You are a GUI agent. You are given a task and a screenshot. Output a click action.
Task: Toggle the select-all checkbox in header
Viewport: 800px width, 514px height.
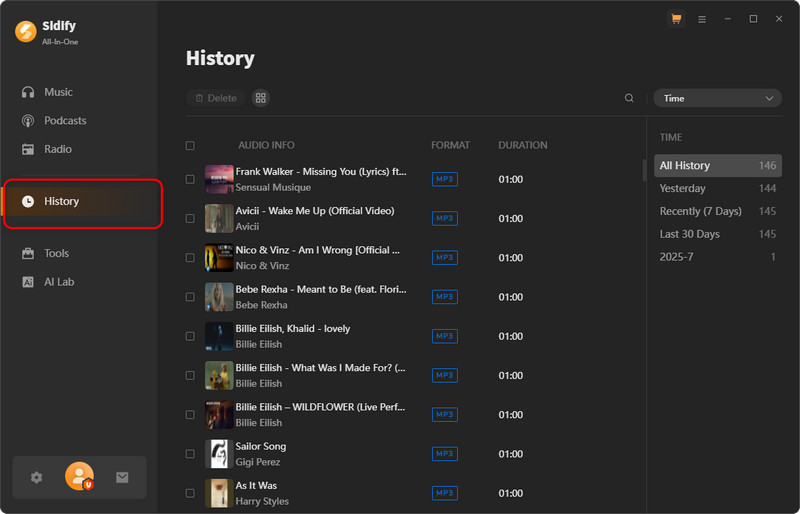(190, 146)
